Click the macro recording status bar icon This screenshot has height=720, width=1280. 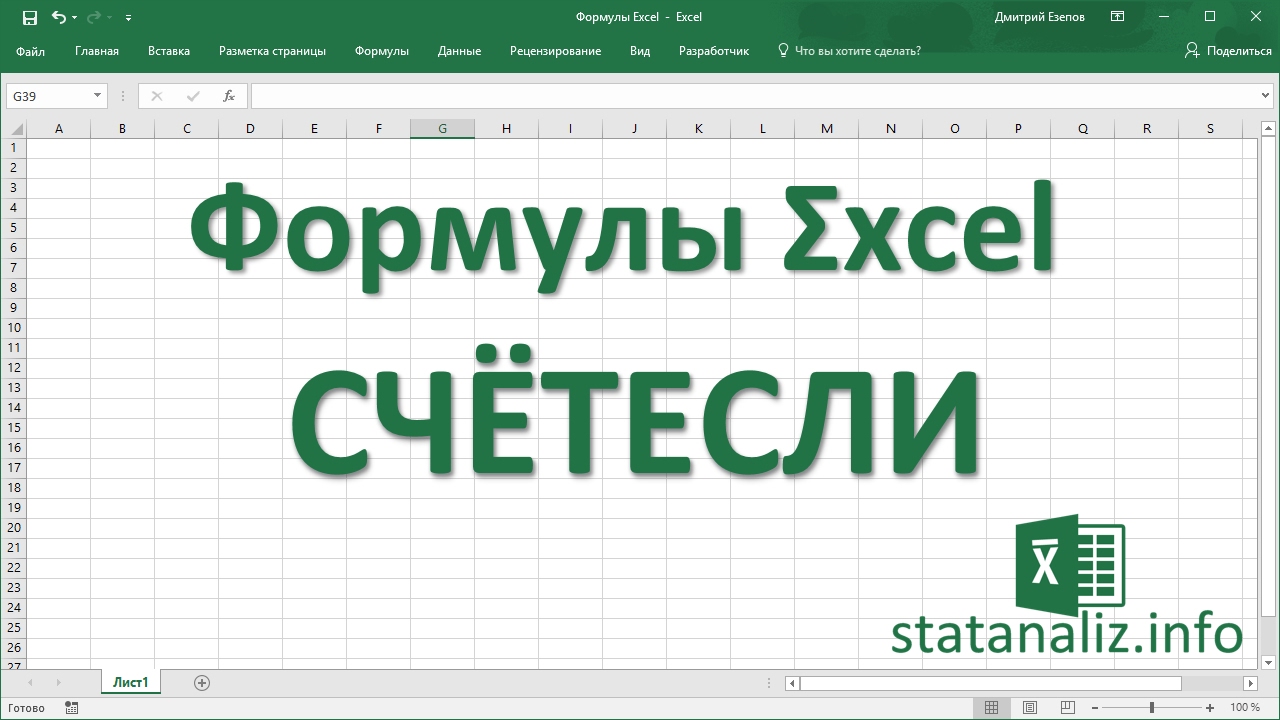71,708
